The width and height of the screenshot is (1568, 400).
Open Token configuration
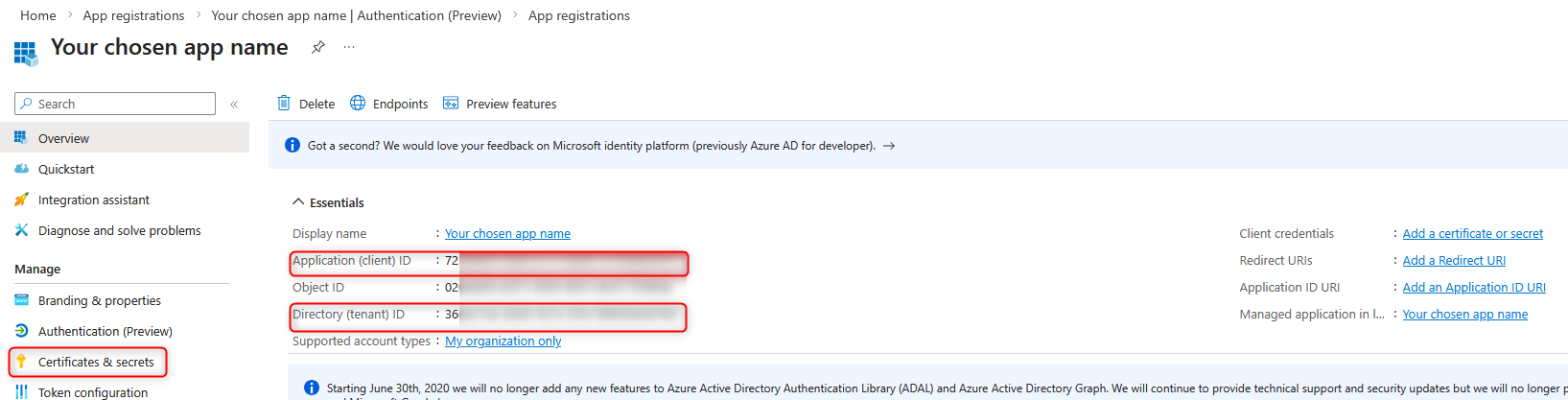click(92, 392)
